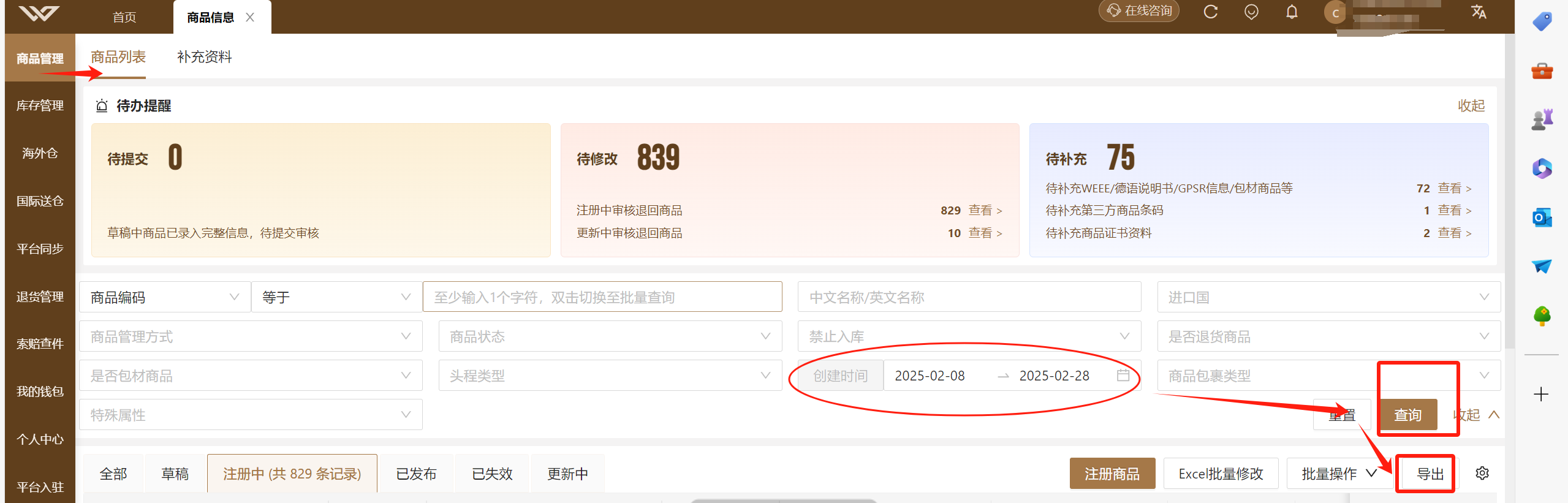Expand the 批量操作 dropdown menu

tap(1339, 474)
